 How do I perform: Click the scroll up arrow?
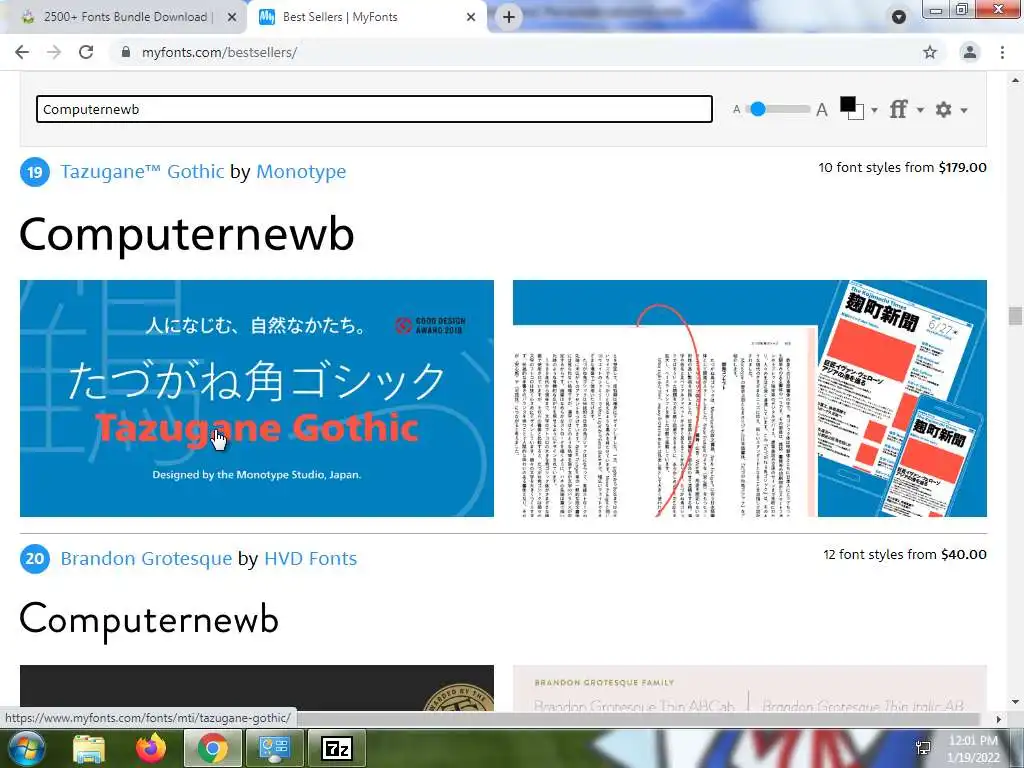[x=1015, y=80]
